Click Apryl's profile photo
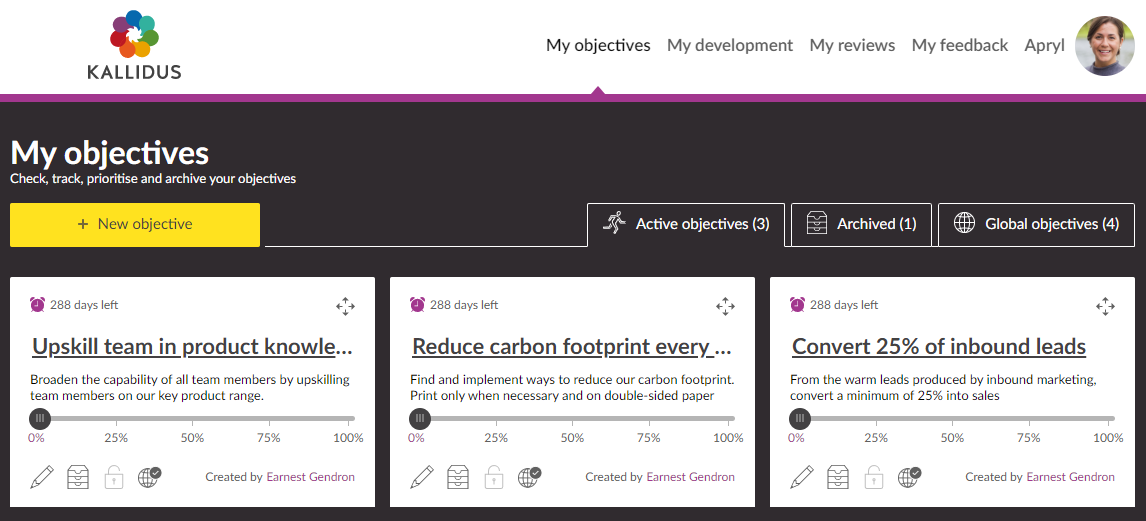 1104,46
